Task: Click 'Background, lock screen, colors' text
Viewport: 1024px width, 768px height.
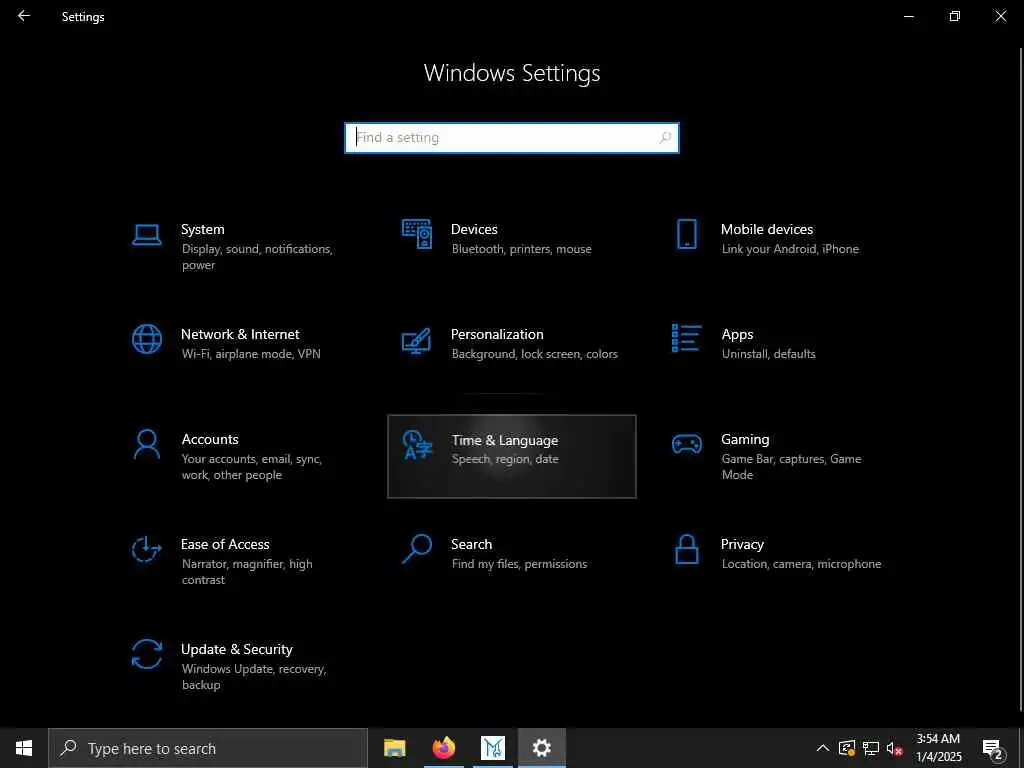Action: [535, 354]
